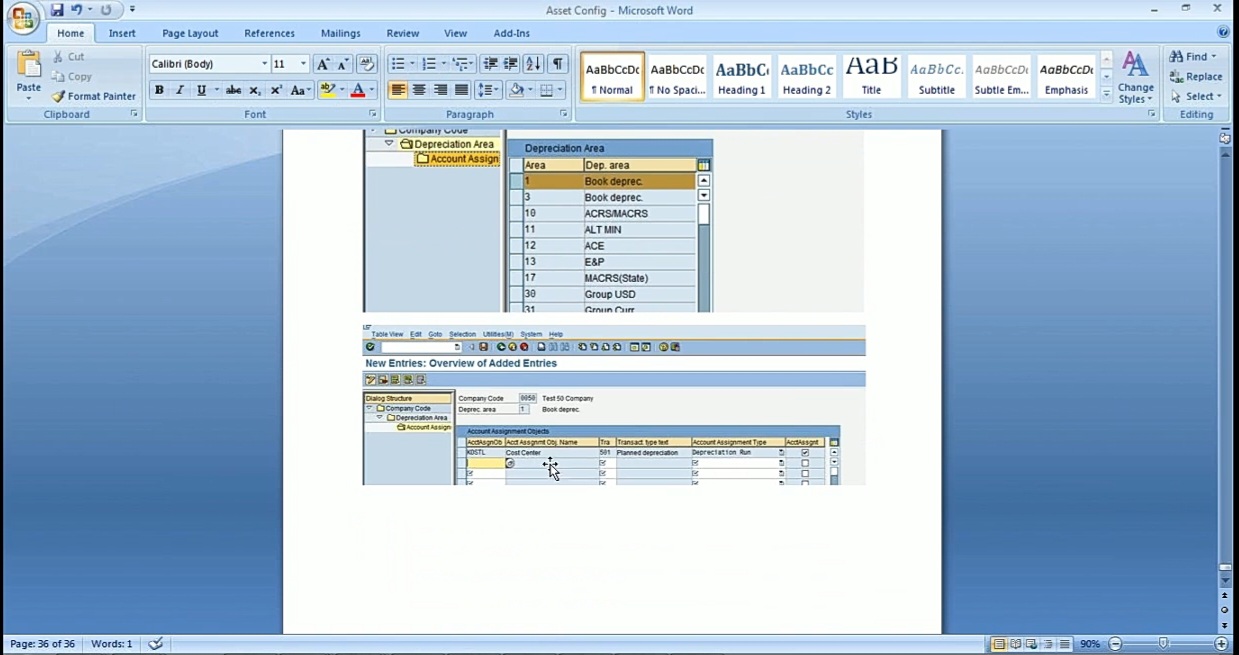1239x655 pixels.
Task: Grow the font size
Action: tap(323, 64)
